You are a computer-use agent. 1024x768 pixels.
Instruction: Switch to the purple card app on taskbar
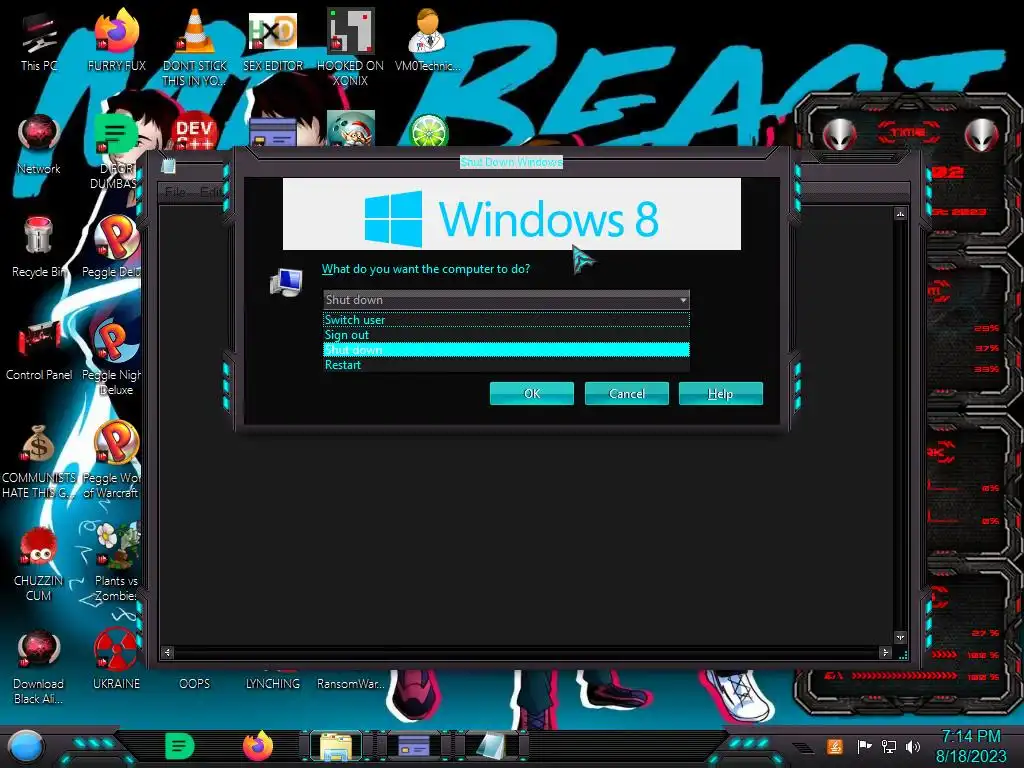click(414, 747)
